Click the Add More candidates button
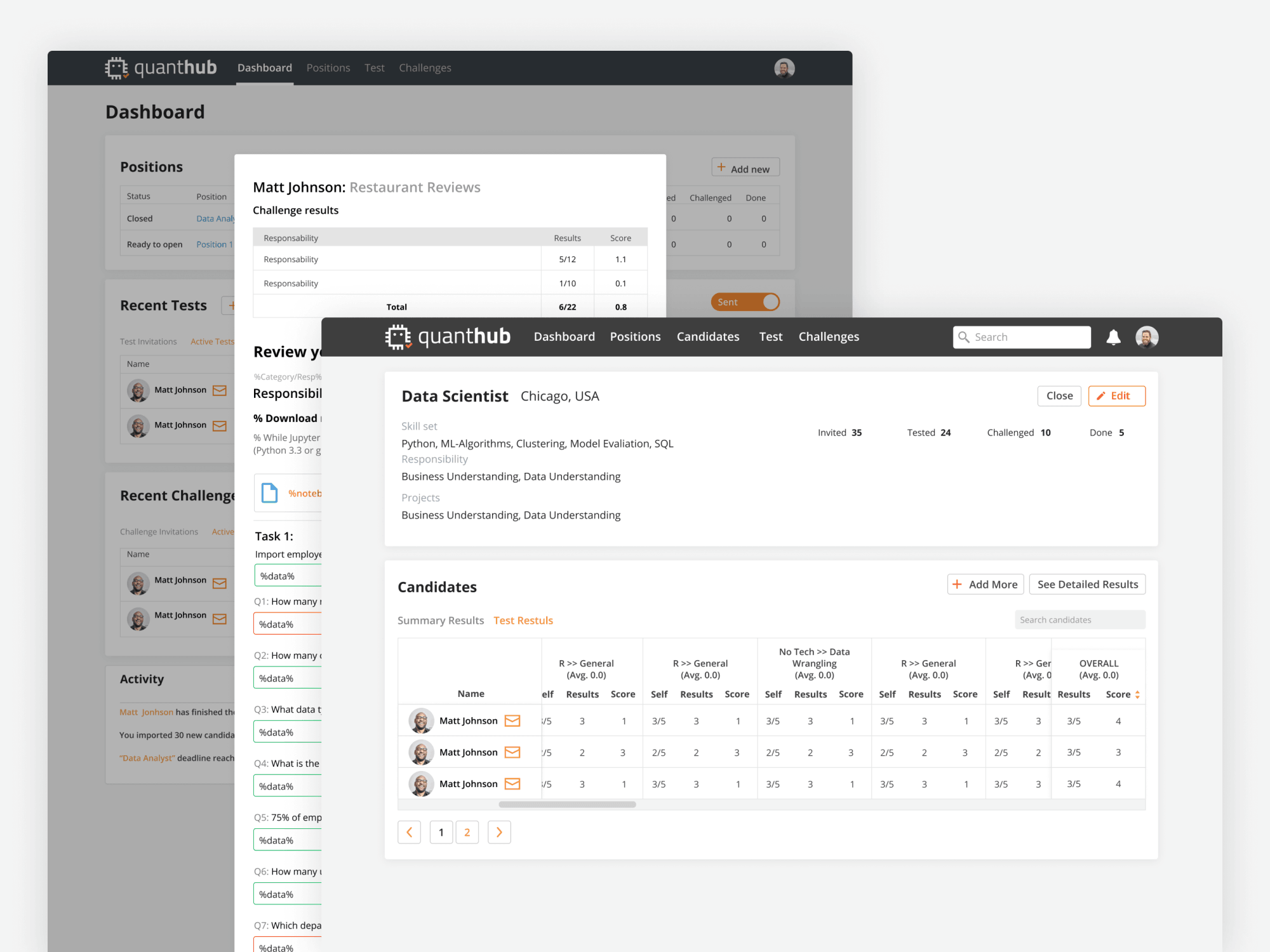The height and width of the screenshot is (952, 1270). point(986,584)
